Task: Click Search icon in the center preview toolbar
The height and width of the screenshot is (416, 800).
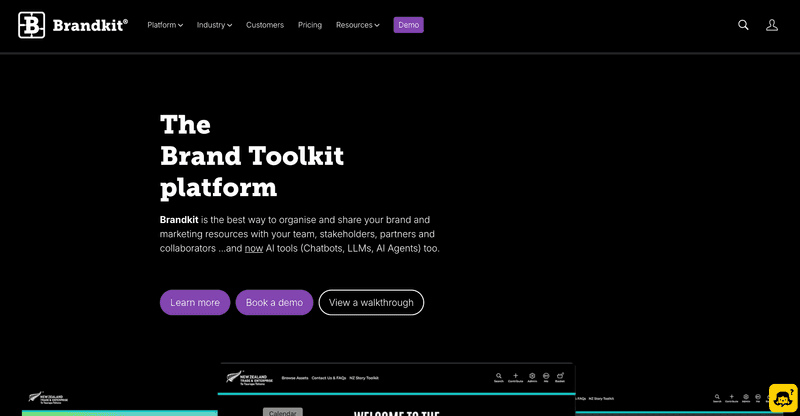Action: (x=498, y=378)
